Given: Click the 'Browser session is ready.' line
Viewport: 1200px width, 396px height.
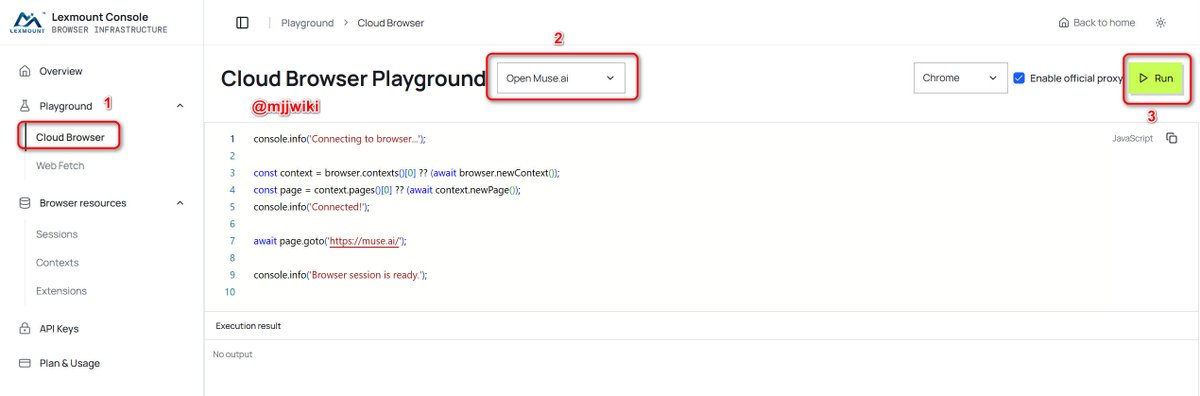Looking at the screenshot, I should pos(340,274).
